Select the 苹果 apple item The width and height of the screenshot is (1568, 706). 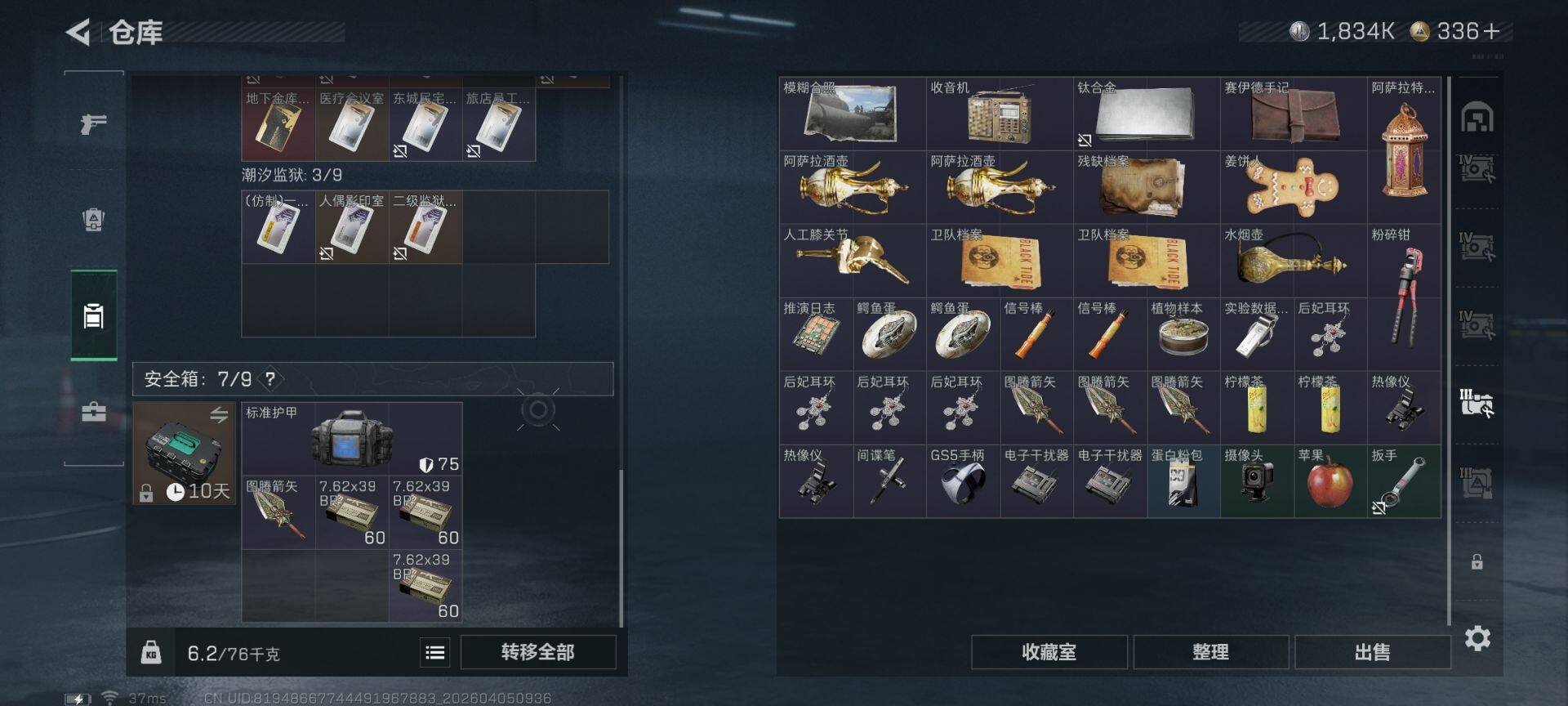tap(1330, 481)
